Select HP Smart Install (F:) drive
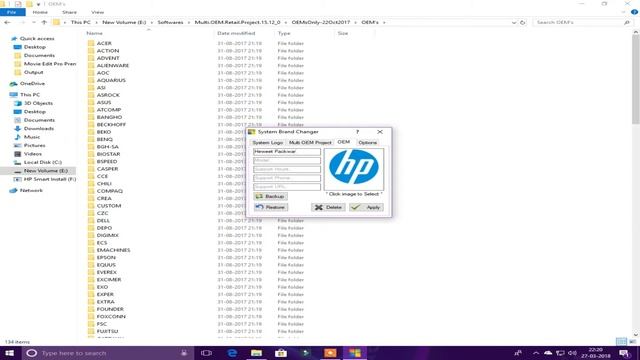The image size is (640, 360). [50, 179]
